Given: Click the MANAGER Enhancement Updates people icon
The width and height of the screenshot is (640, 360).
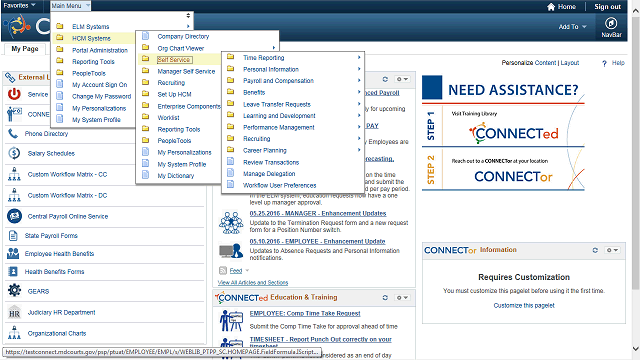Looking at the screenshot, I should coord(231,222).
